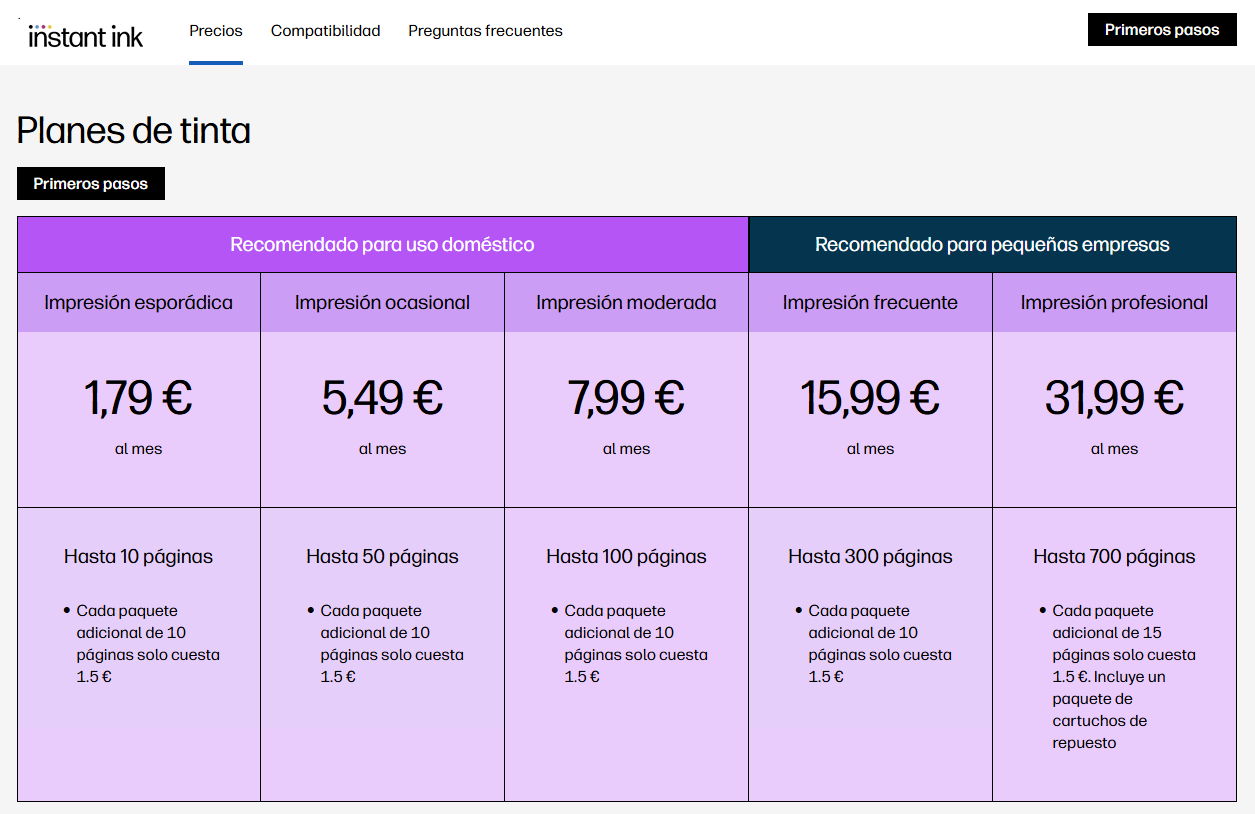Click 'al mes' under 7,99 €
The width and height of the screenshot is (1255, 814).
click(x=626, y=449)
